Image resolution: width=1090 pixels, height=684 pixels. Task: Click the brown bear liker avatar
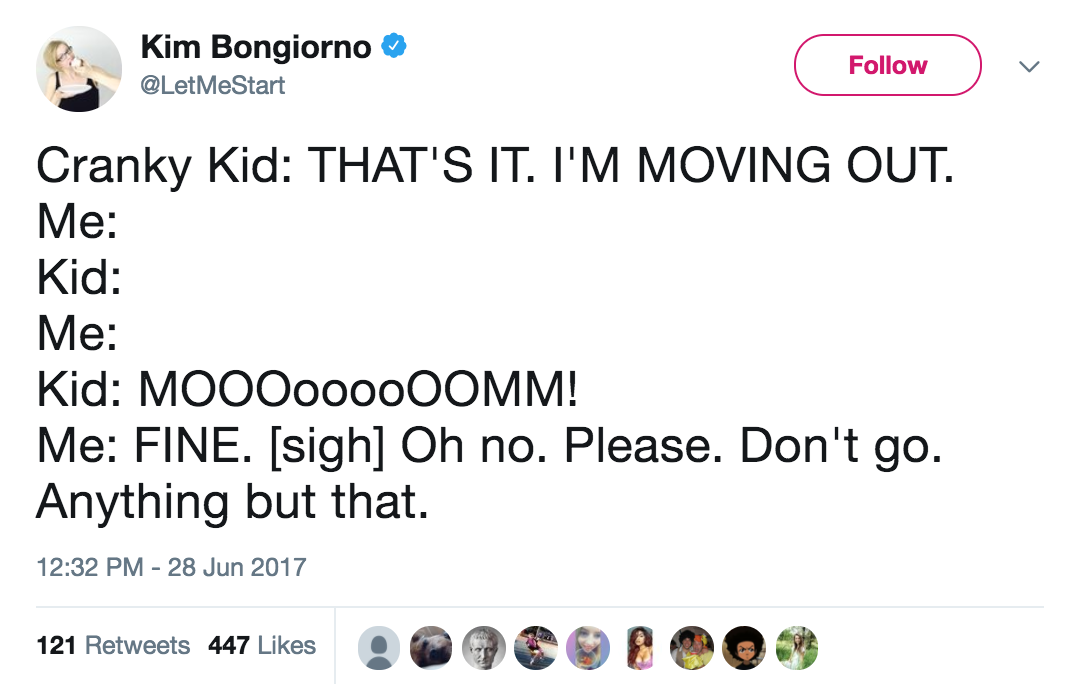point(431,647)
